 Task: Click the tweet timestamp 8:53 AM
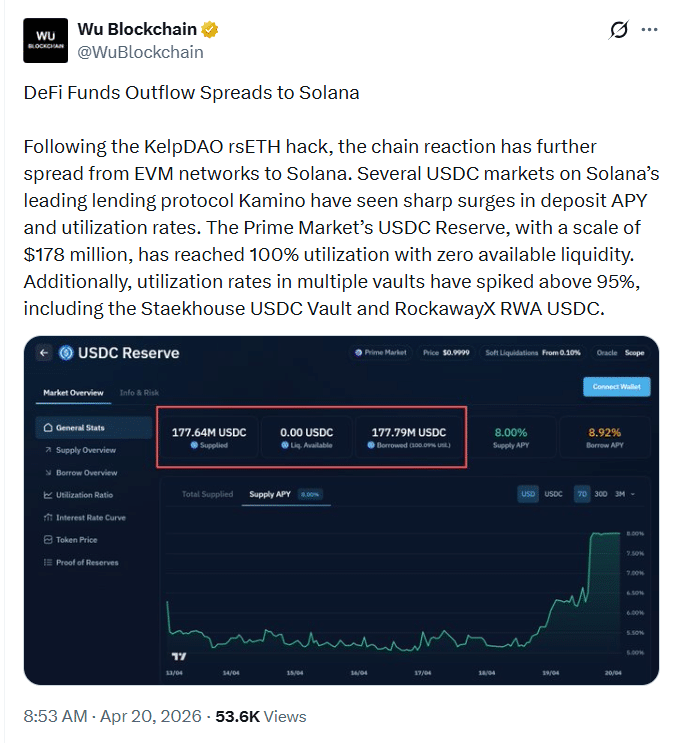[x=56, y=716]
